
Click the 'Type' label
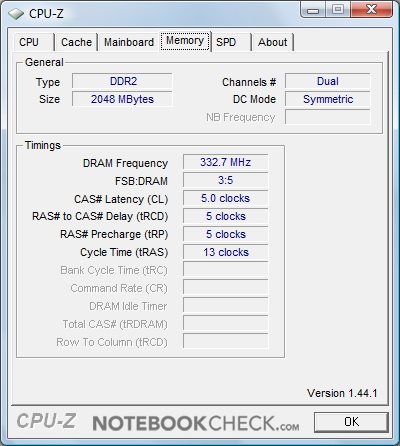click(x=48, y=82)
